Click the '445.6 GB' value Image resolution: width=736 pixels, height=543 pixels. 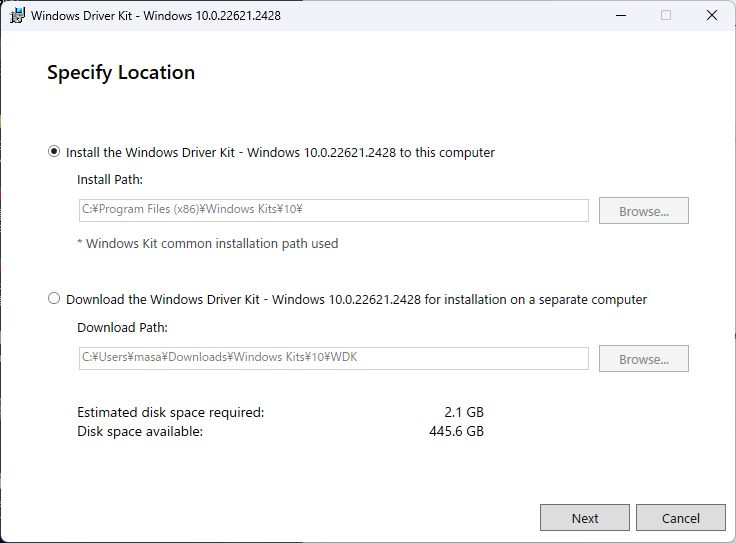[x=456, y=431]
